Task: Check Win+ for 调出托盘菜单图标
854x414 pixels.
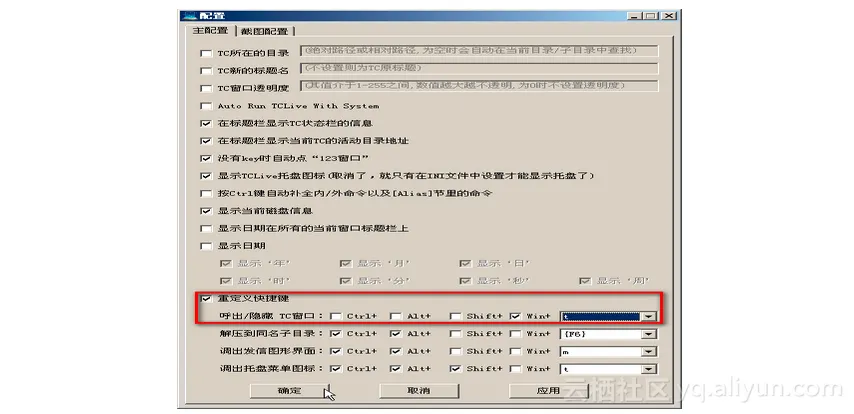Action: (x=515, y=369)
